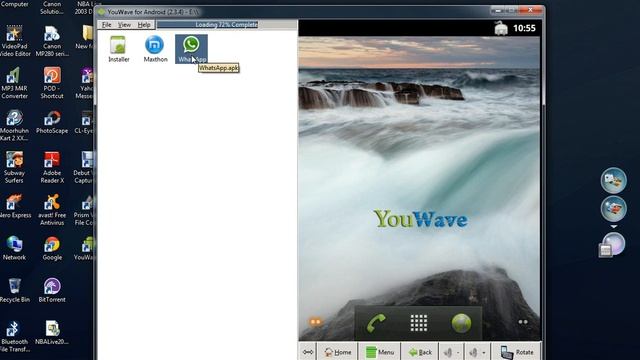Open Google Chrome desktop shortcut
Viewport: 640px width, 360px height.
(x=52, y=248)
